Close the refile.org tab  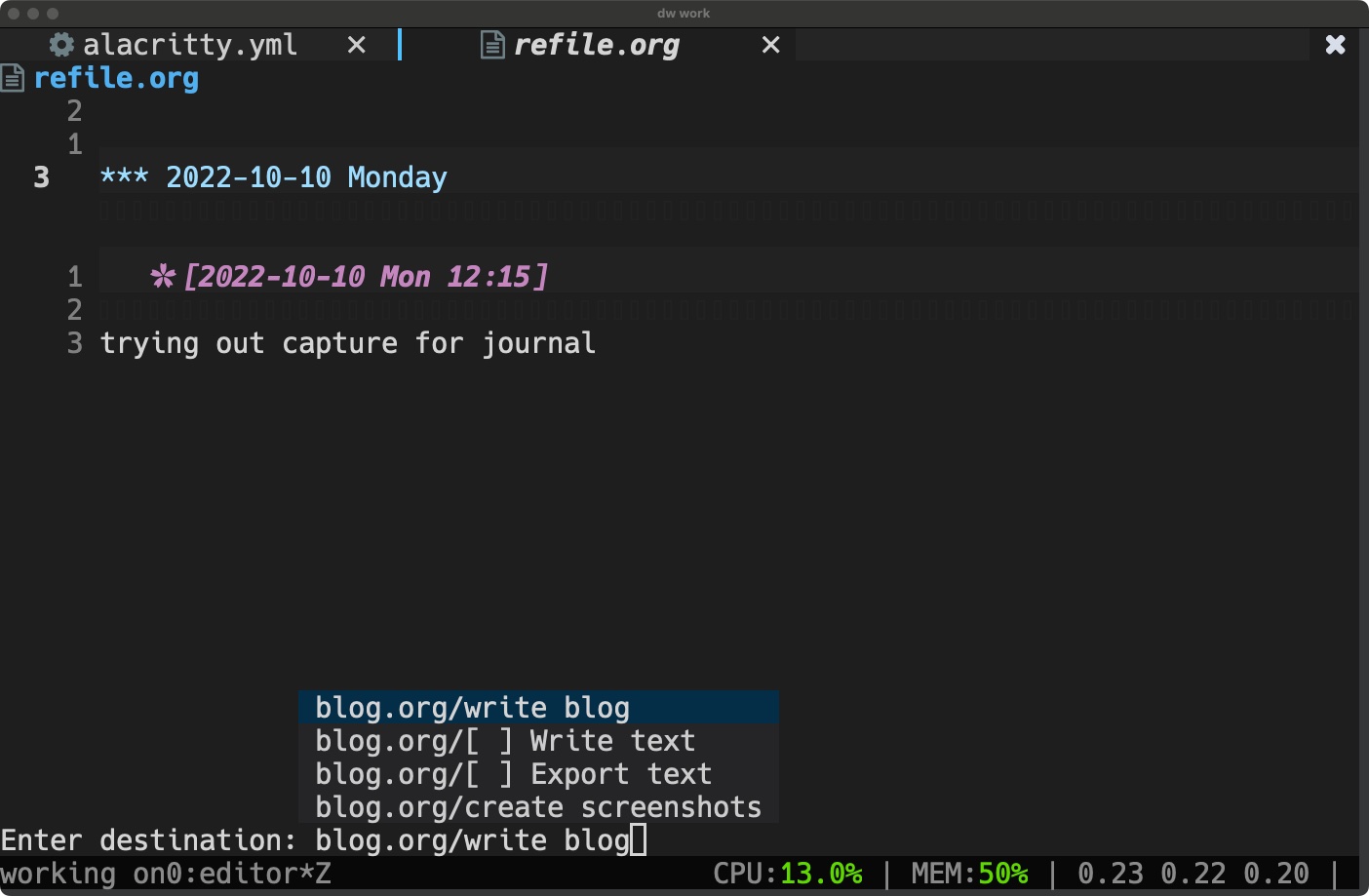(x=770, y=45)
